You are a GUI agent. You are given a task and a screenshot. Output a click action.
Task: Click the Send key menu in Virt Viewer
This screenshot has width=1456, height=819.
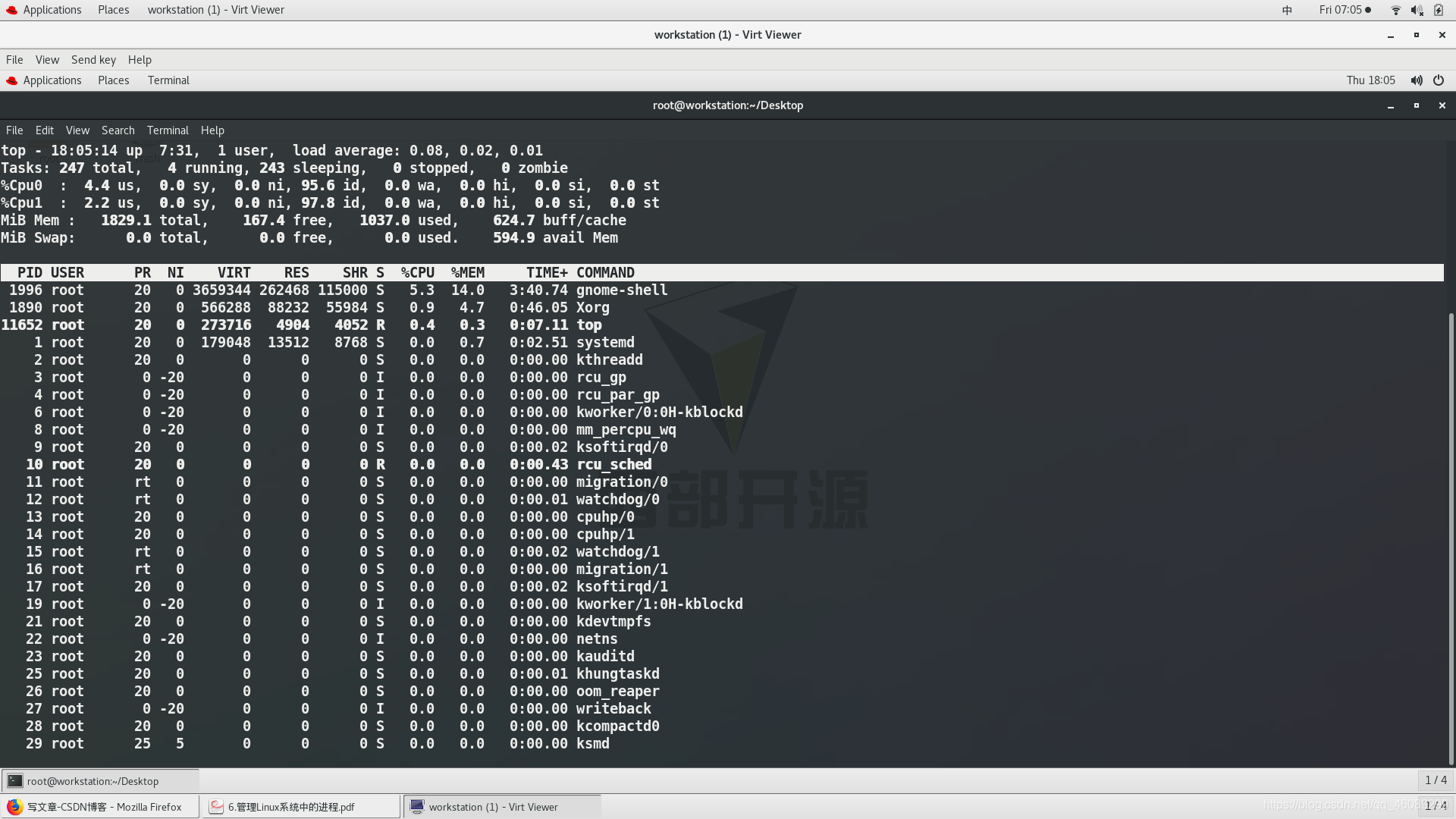93,59
